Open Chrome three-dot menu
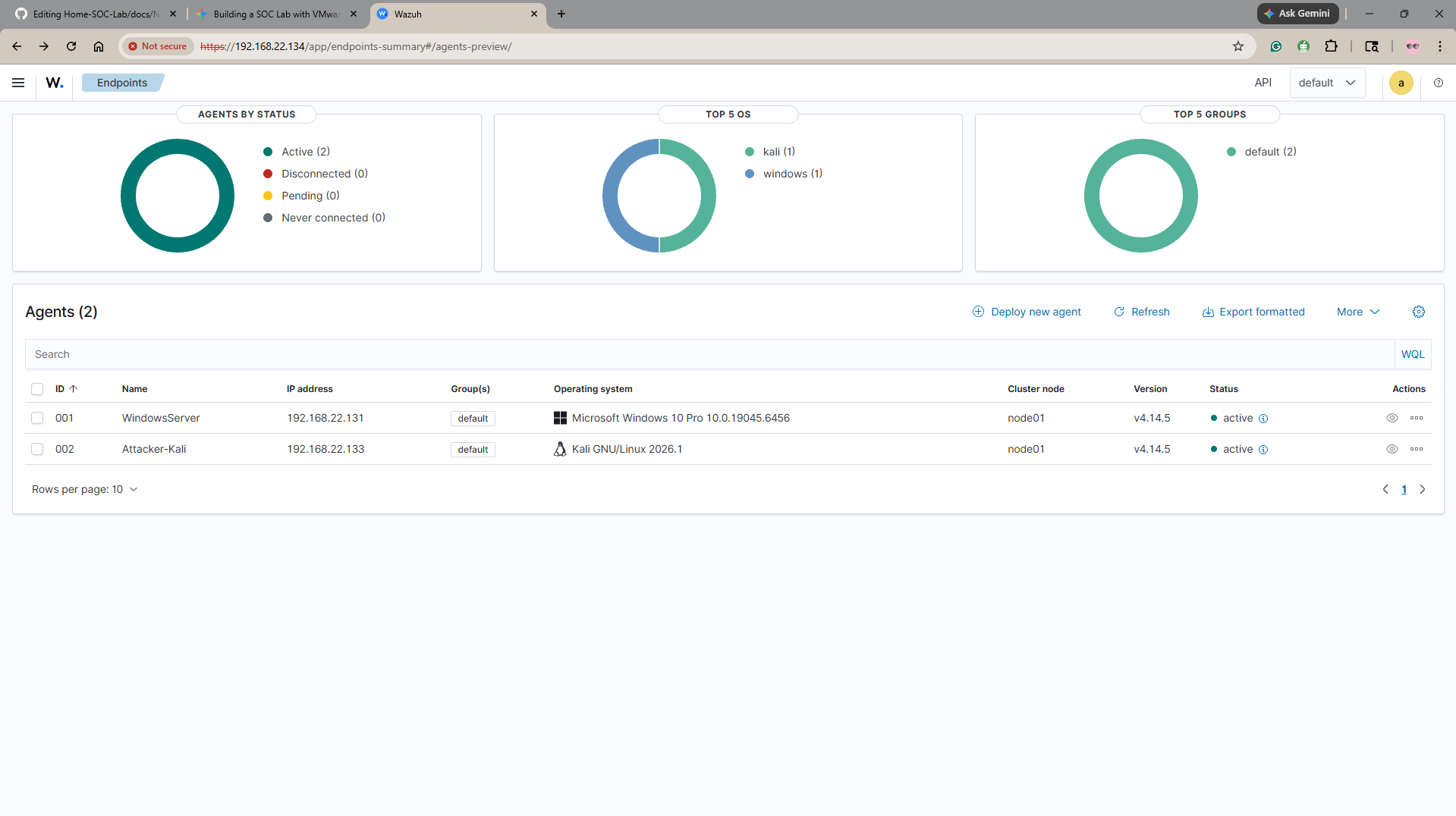The width and height of the screenshot is (1456, 816). point(1439,46)
